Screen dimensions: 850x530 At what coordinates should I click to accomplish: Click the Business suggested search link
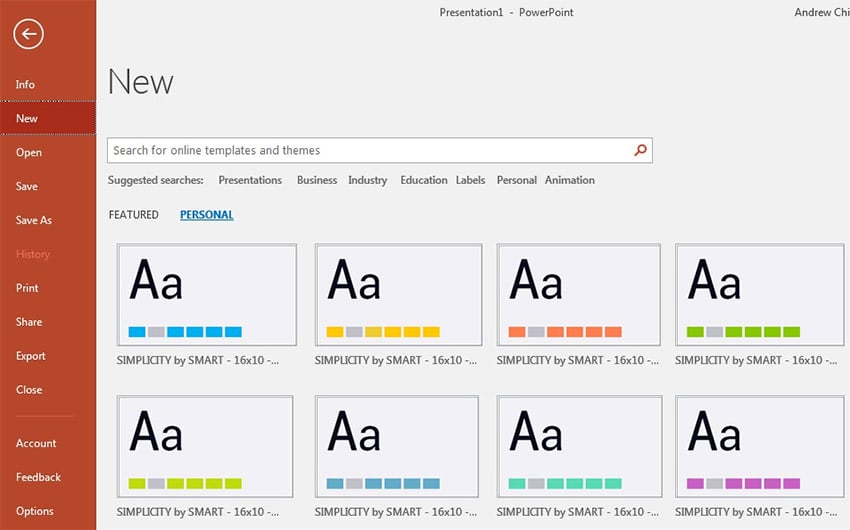317,180
